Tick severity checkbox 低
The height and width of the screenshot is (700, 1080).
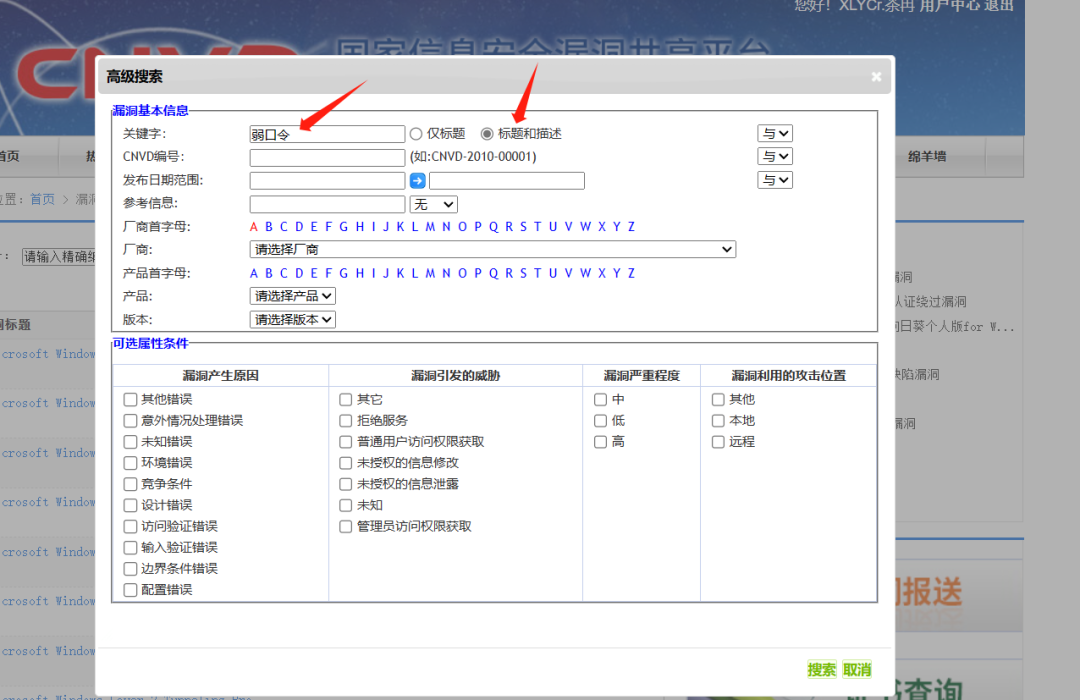tap(601, 420)
